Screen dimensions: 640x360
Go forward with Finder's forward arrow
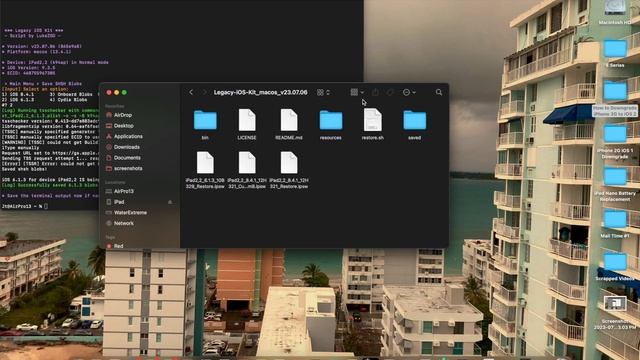(x=204, y=92)
